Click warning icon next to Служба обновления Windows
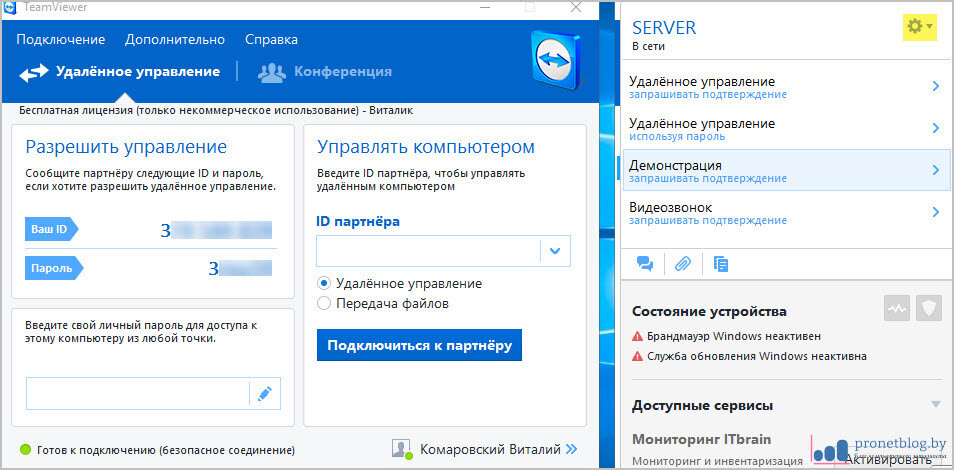 (637, 356)
